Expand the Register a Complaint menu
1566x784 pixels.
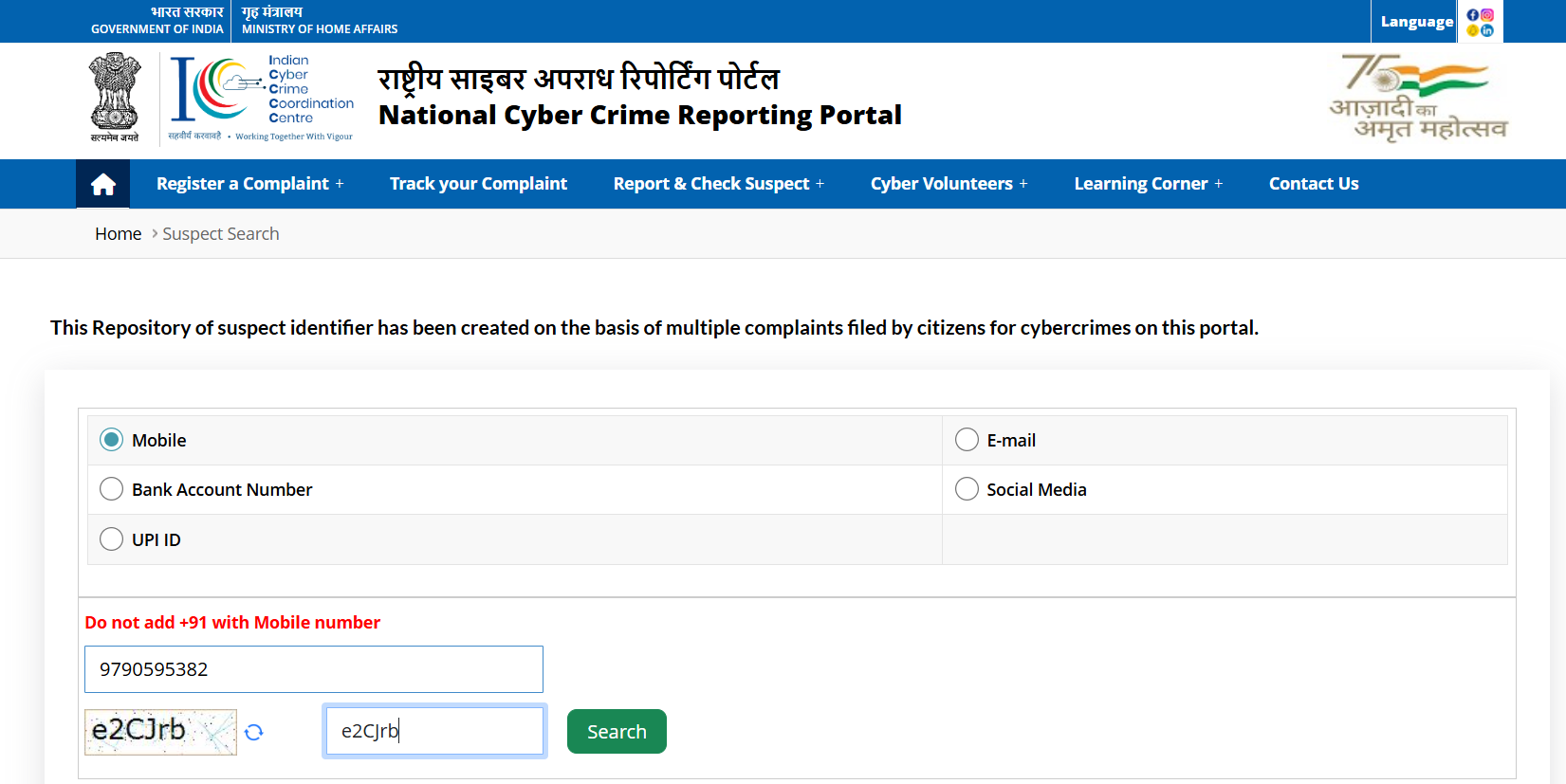point(249,184)
